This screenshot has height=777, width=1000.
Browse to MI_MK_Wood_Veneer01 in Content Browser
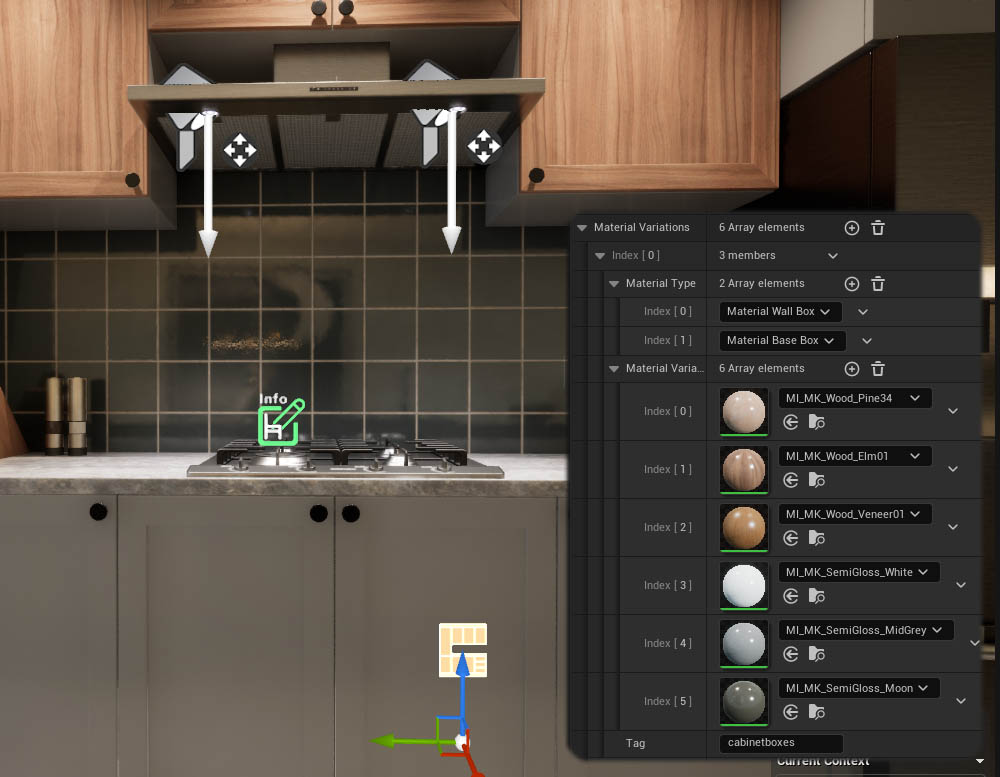pos(817,538)
